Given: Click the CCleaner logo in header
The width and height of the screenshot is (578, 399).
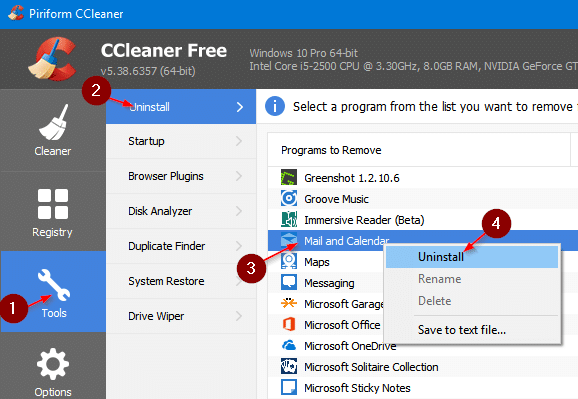Looking at the screenshot, I should click(52, 59).
